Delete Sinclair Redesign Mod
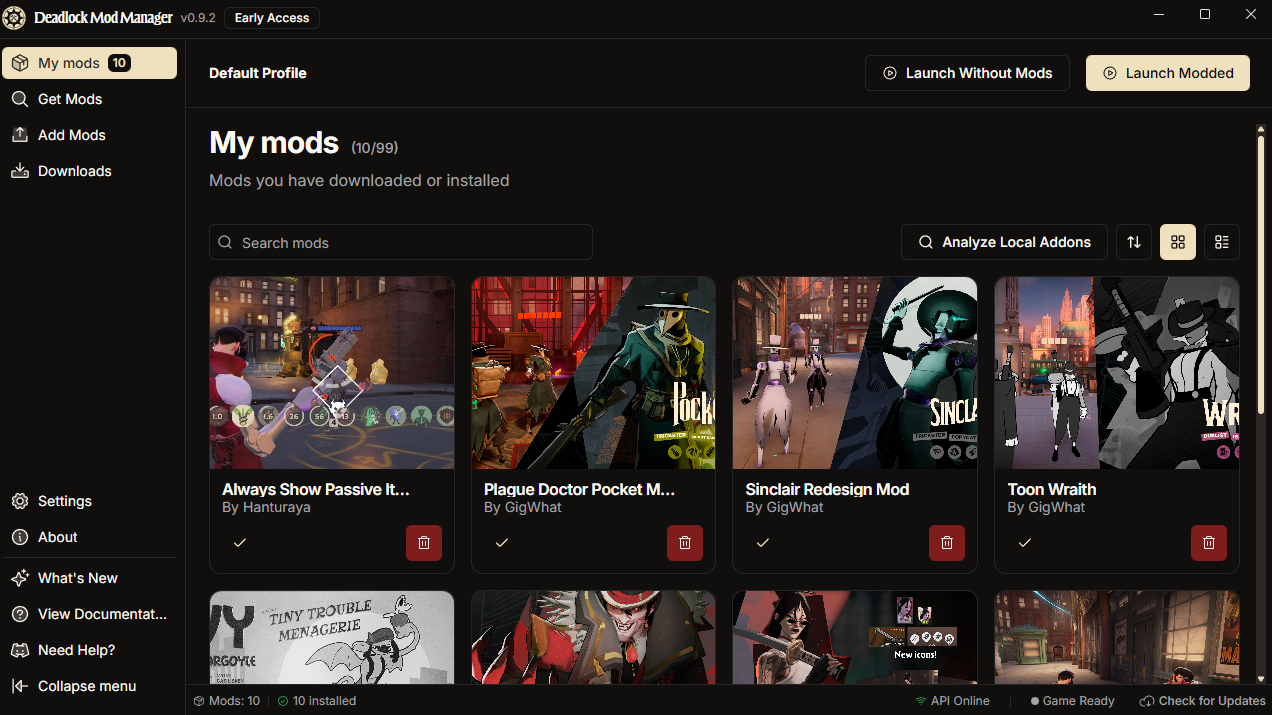Screen dimensions: 1272x715 tap(947, 543)
